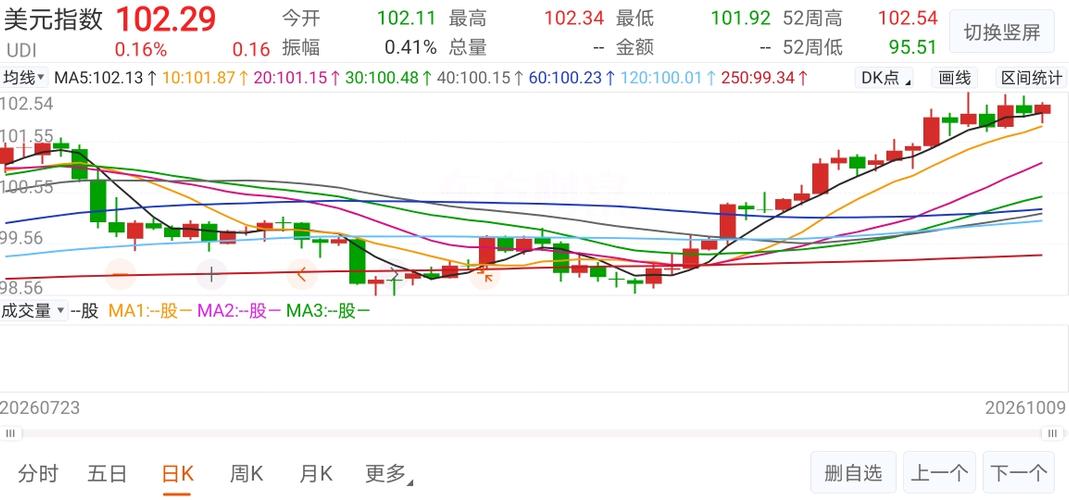The width and height of the screenshot is (1069, 500).
Task: Open 区间统计 range statistics
Action: [1031, 78]
